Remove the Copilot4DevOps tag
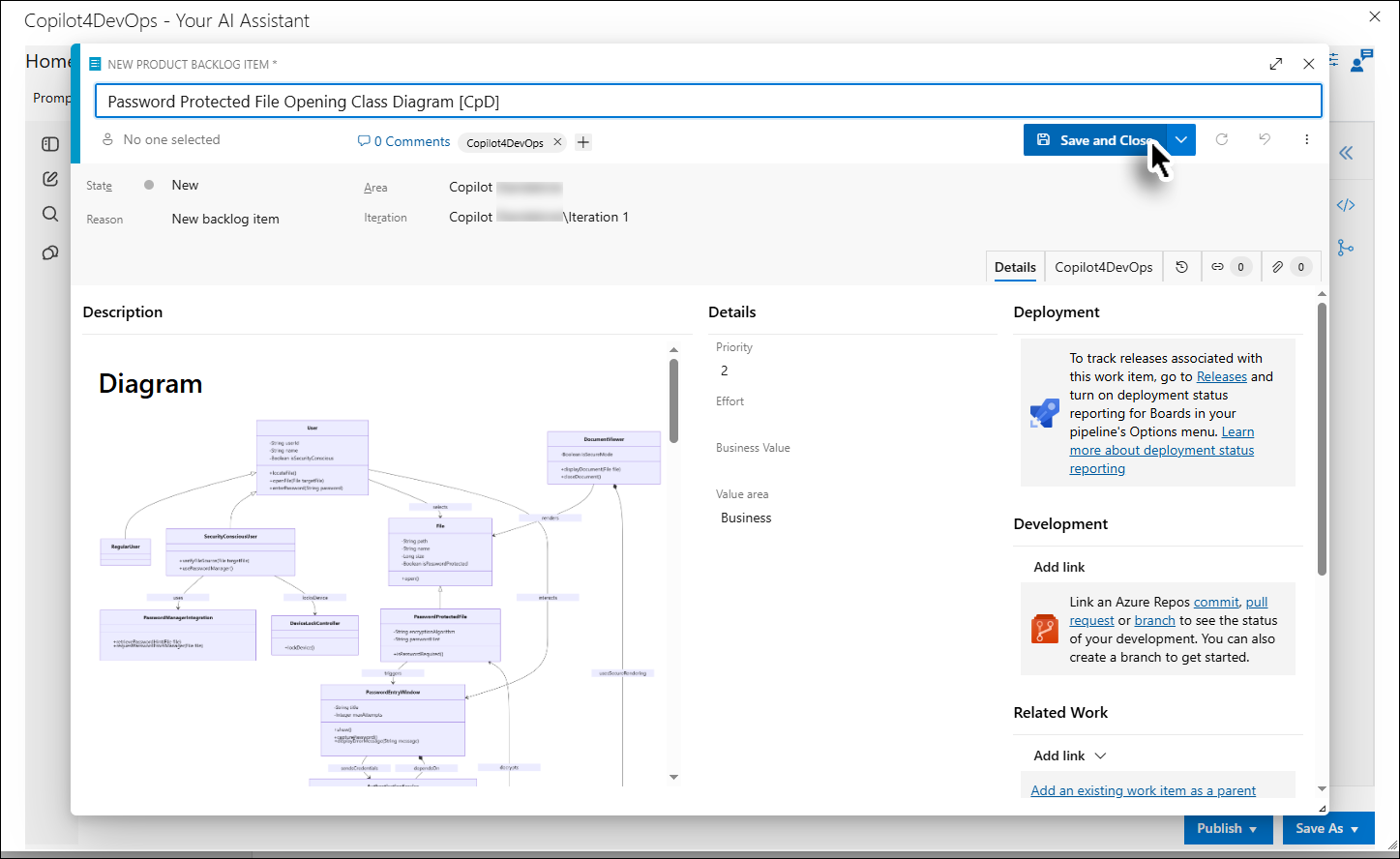1400x859 pixels. pyautogui.click(x=557, y=142)
